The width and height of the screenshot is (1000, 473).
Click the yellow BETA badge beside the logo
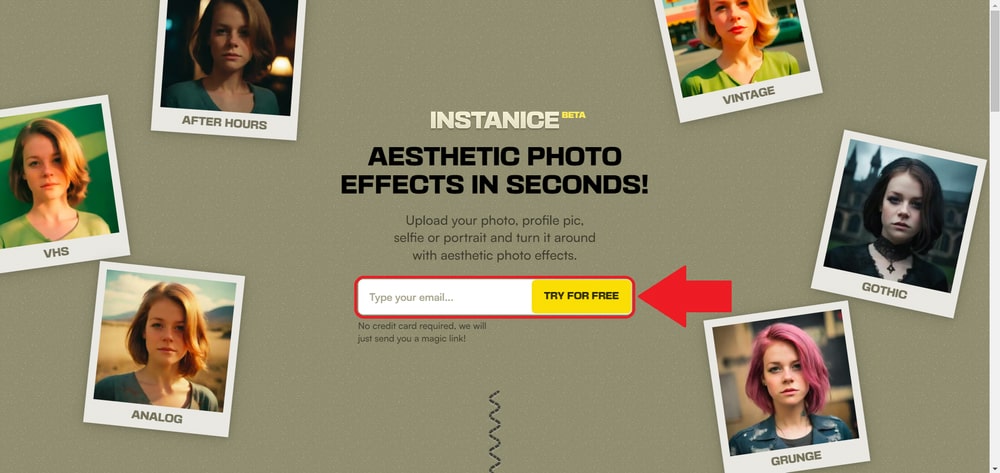click(573, 115)
